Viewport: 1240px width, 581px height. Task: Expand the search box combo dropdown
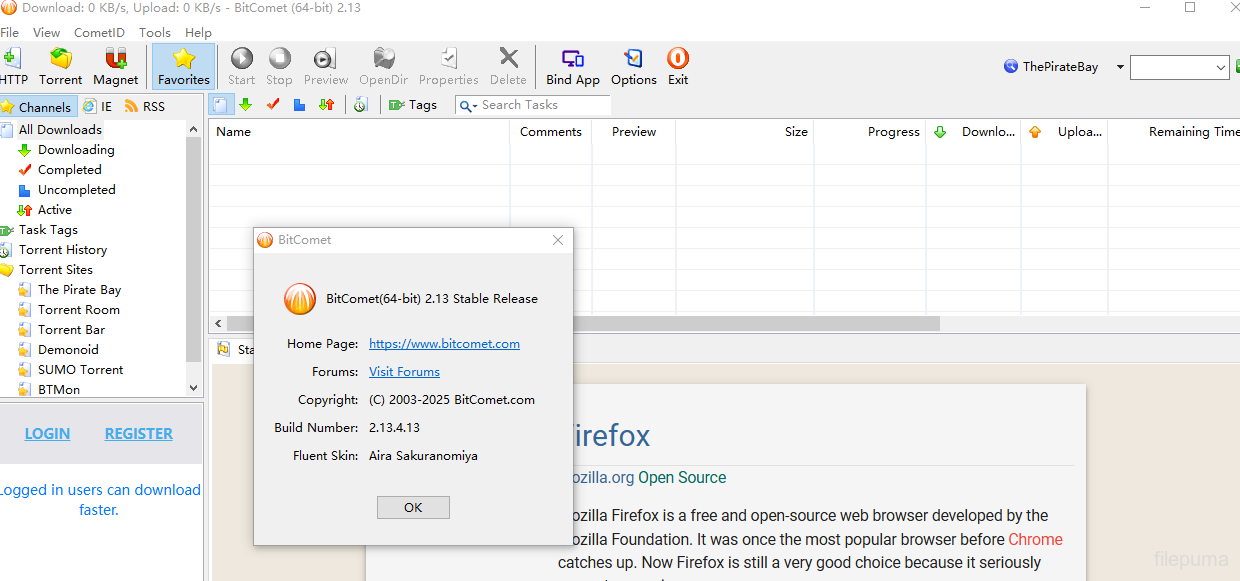1221,68
